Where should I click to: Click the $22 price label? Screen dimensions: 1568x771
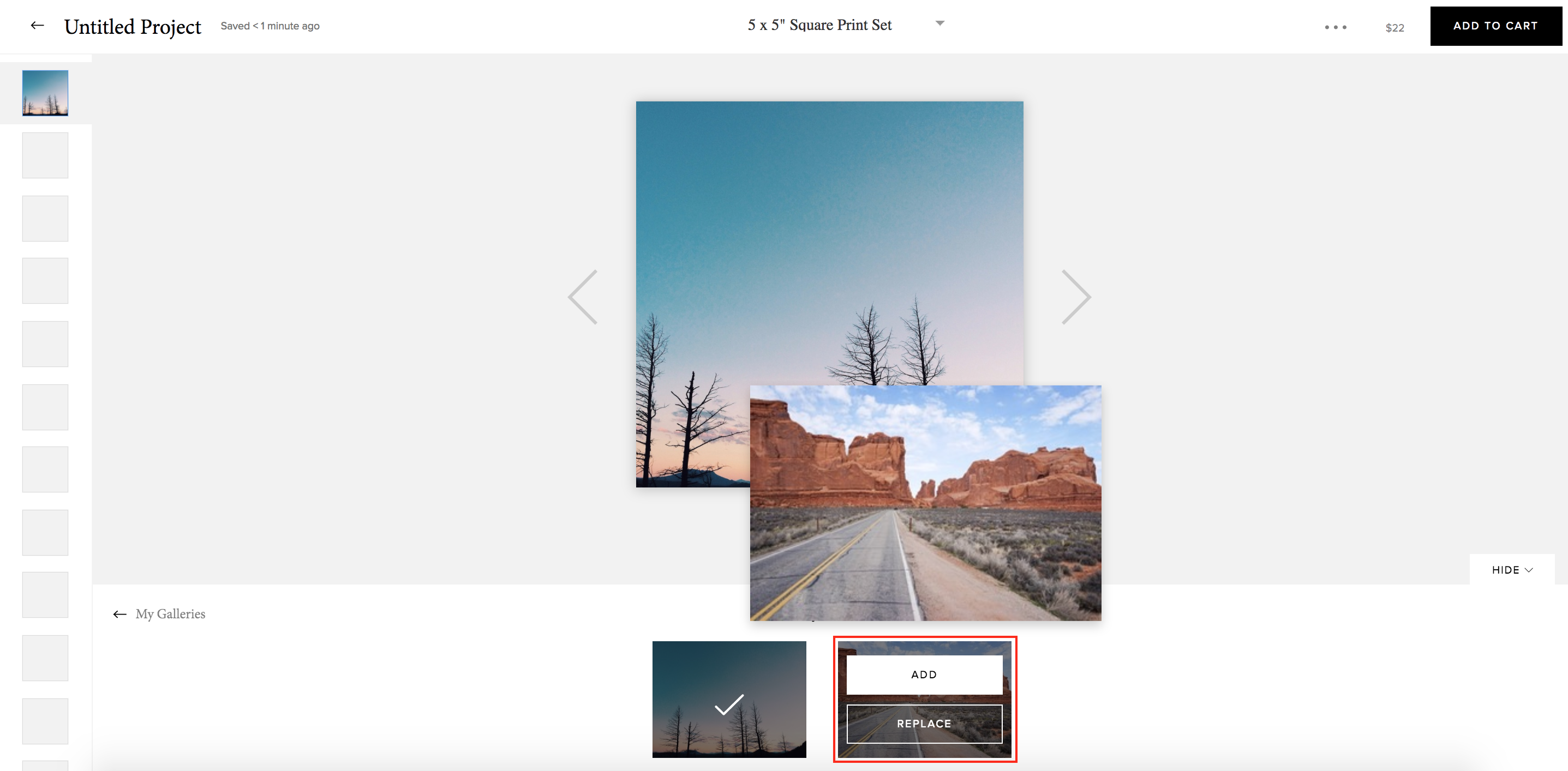click(1395, 28)
